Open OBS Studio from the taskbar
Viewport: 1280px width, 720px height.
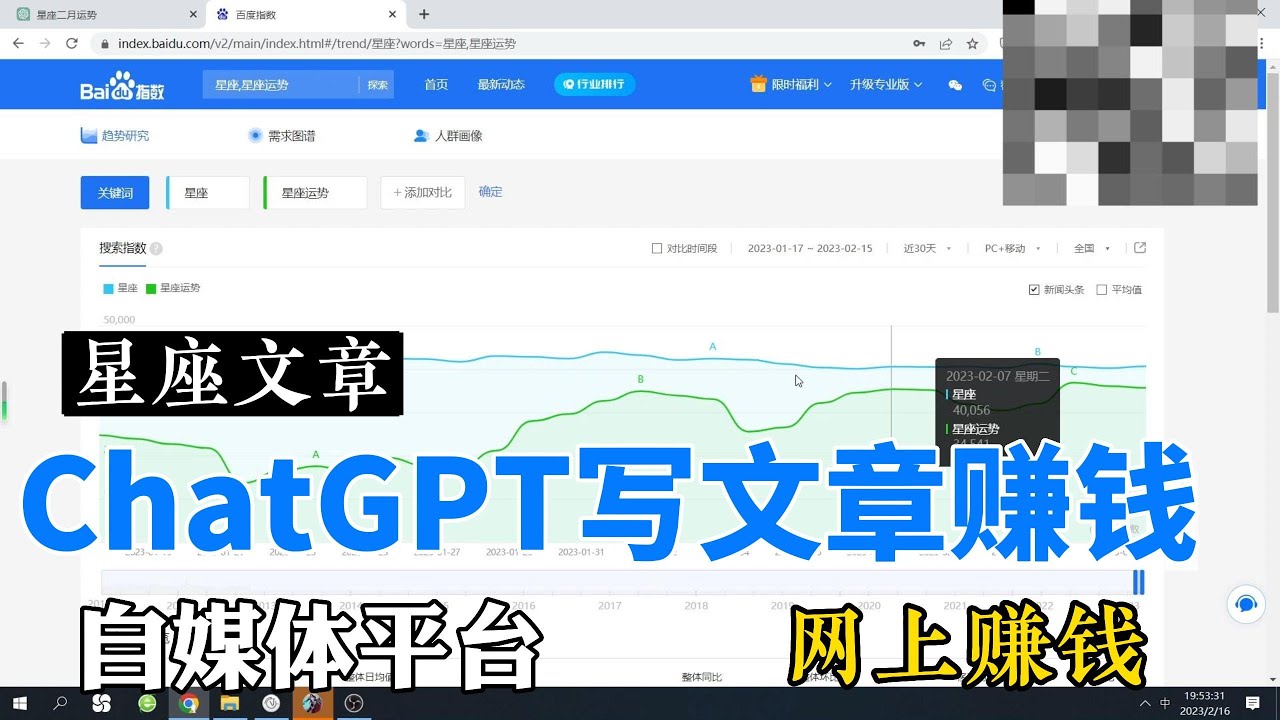pos(353,703)
